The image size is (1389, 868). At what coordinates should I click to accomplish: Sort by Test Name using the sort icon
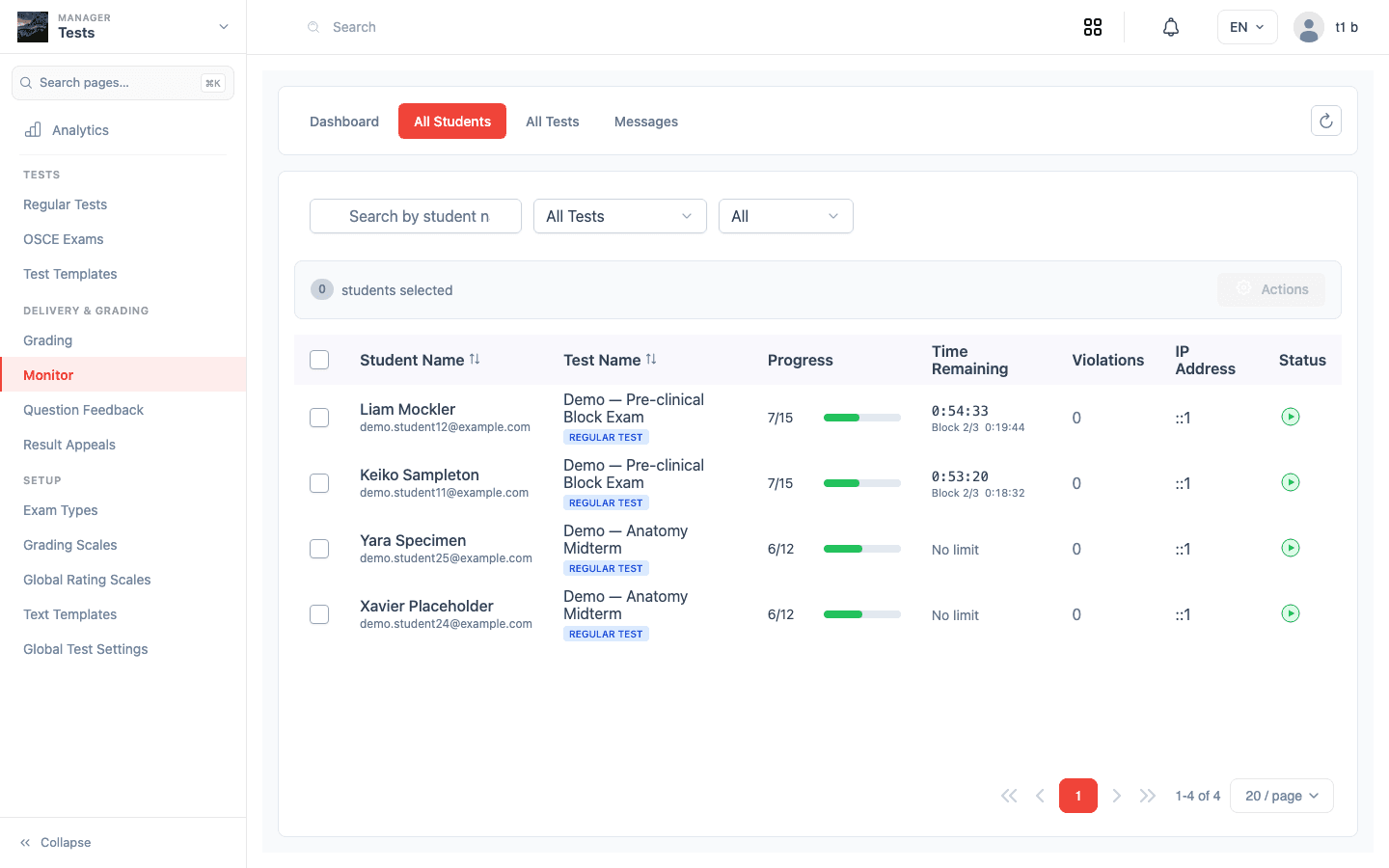coord(651,359)
